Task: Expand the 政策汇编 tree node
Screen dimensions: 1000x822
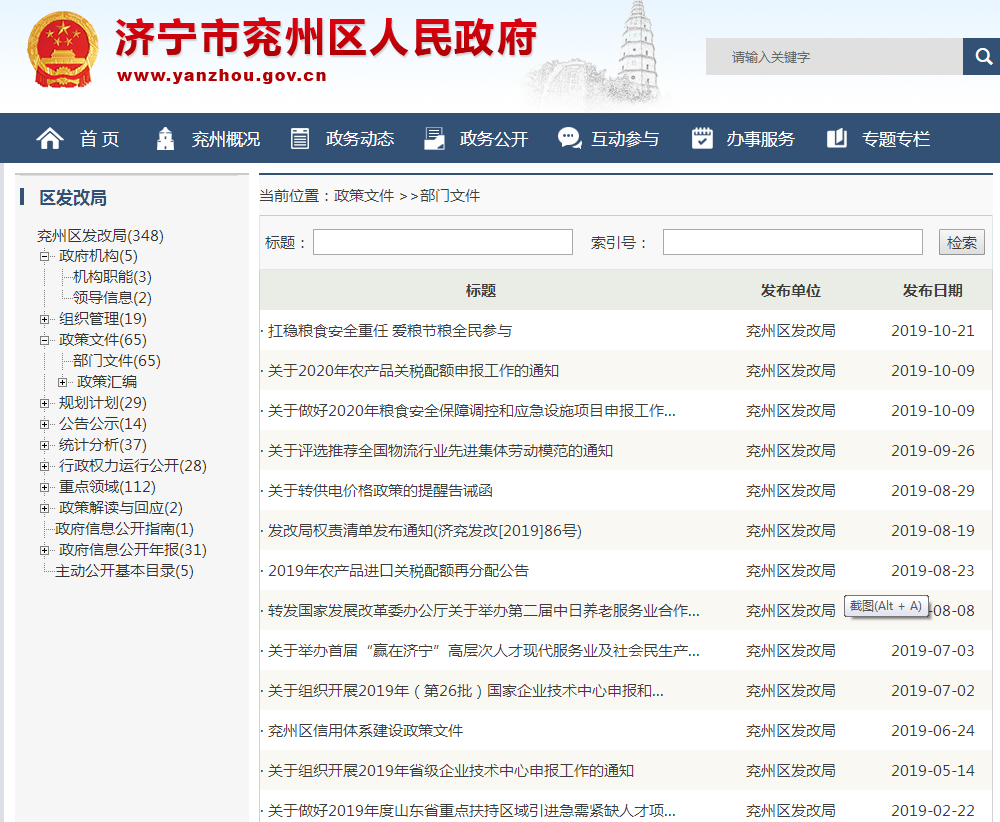Action: click(63, 382)
